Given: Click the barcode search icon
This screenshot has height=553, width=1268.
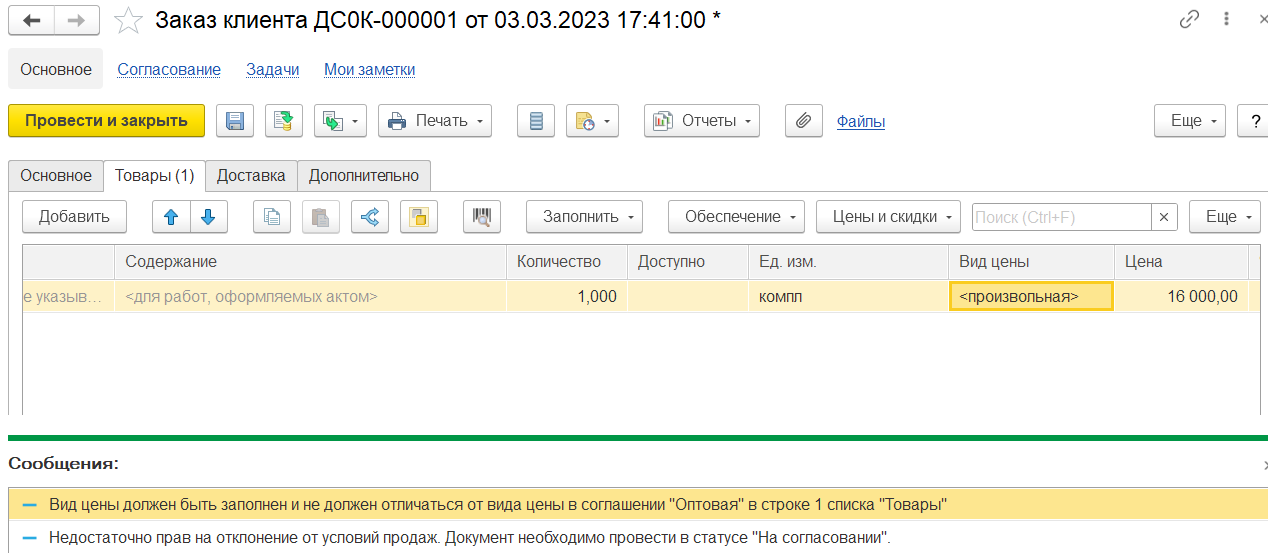Looking at the screenshot, I should tap(482, 217).
